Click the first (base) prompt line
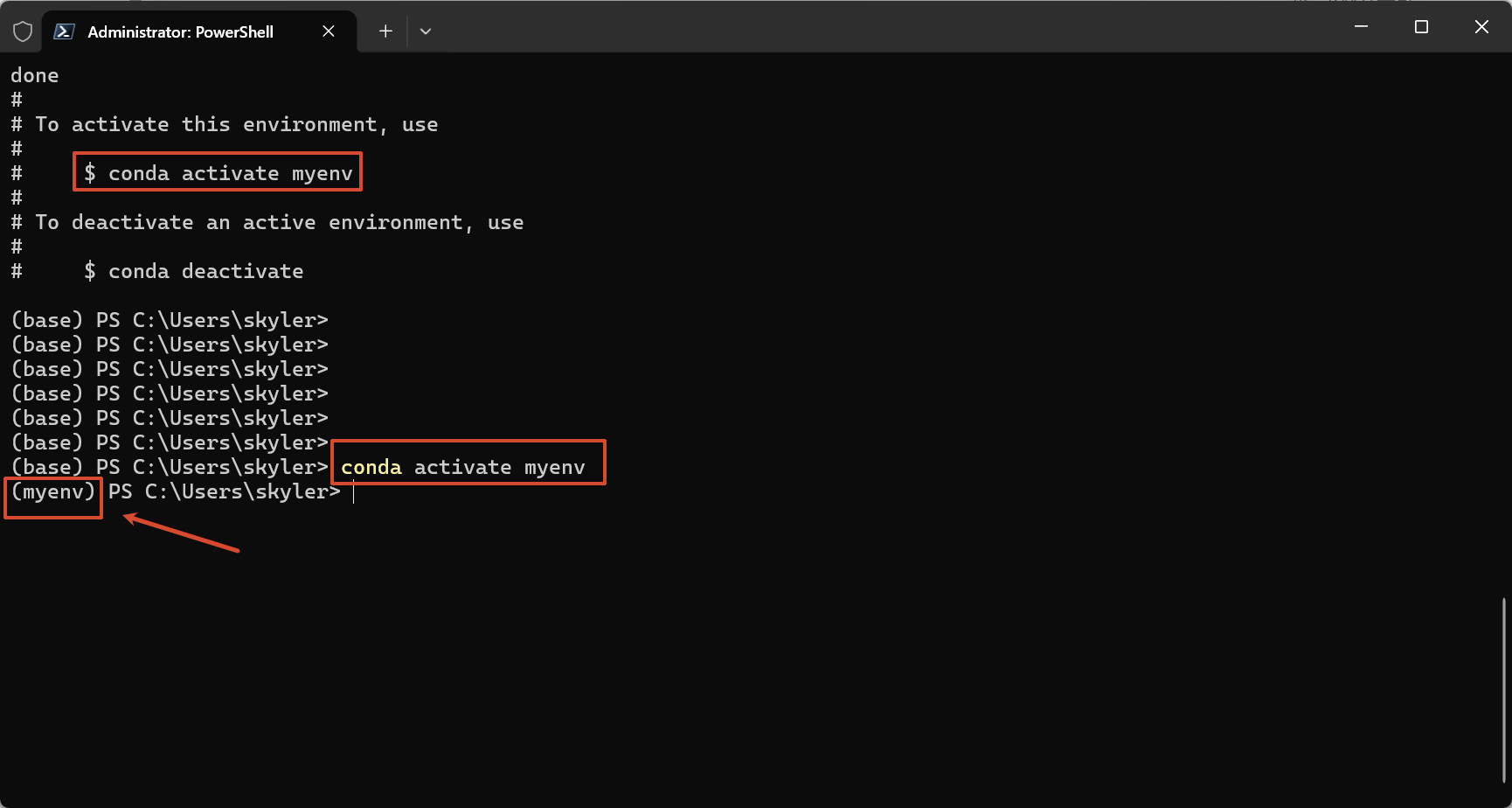Image resolution: width=1512 pixels, height=808 pixels. (x=170, y=320)
